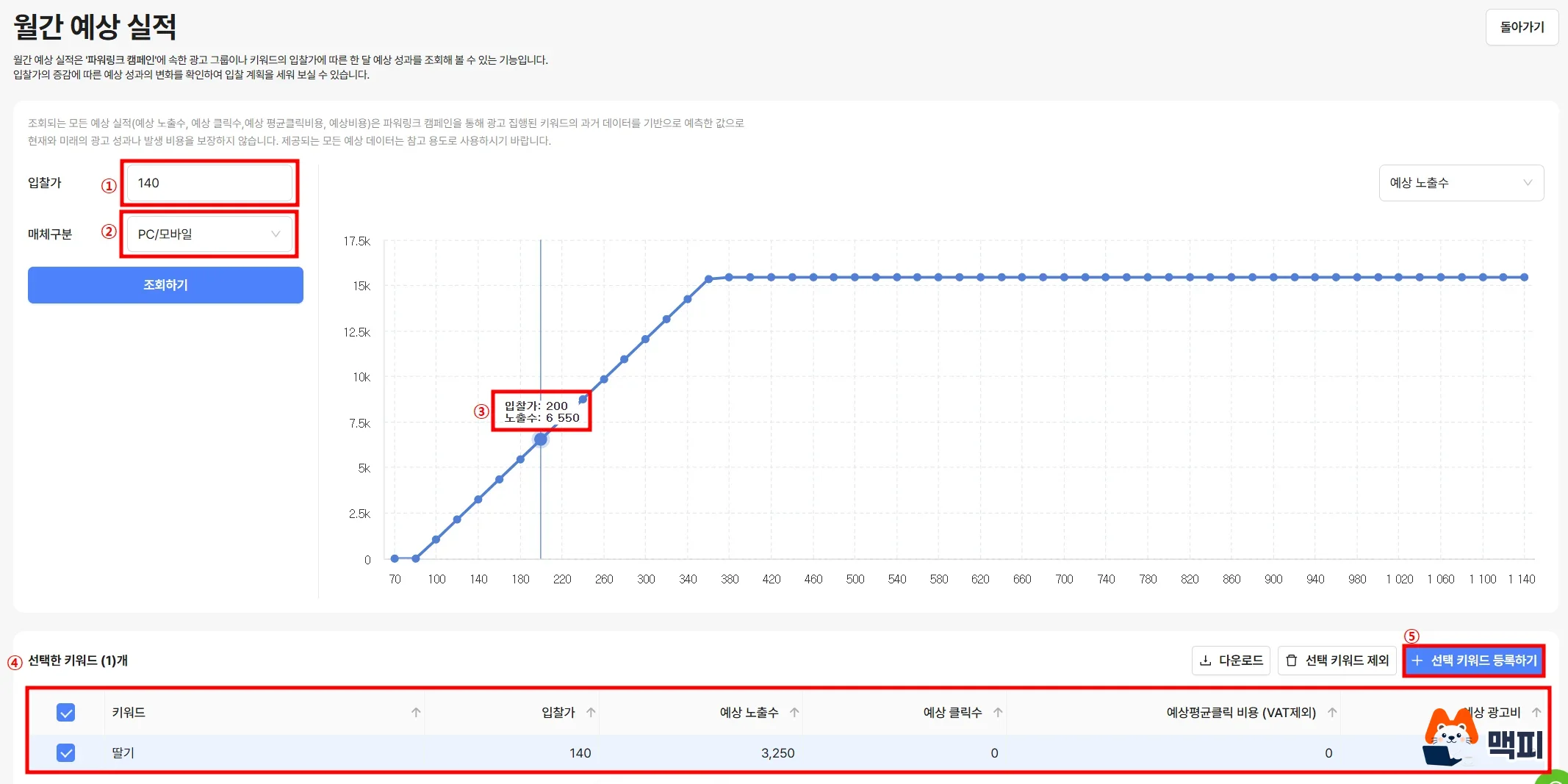Viewport: 1568px width, 784px height.
Task: Sort by 예상 클릭수 column arrow icon
Action: 998,713
